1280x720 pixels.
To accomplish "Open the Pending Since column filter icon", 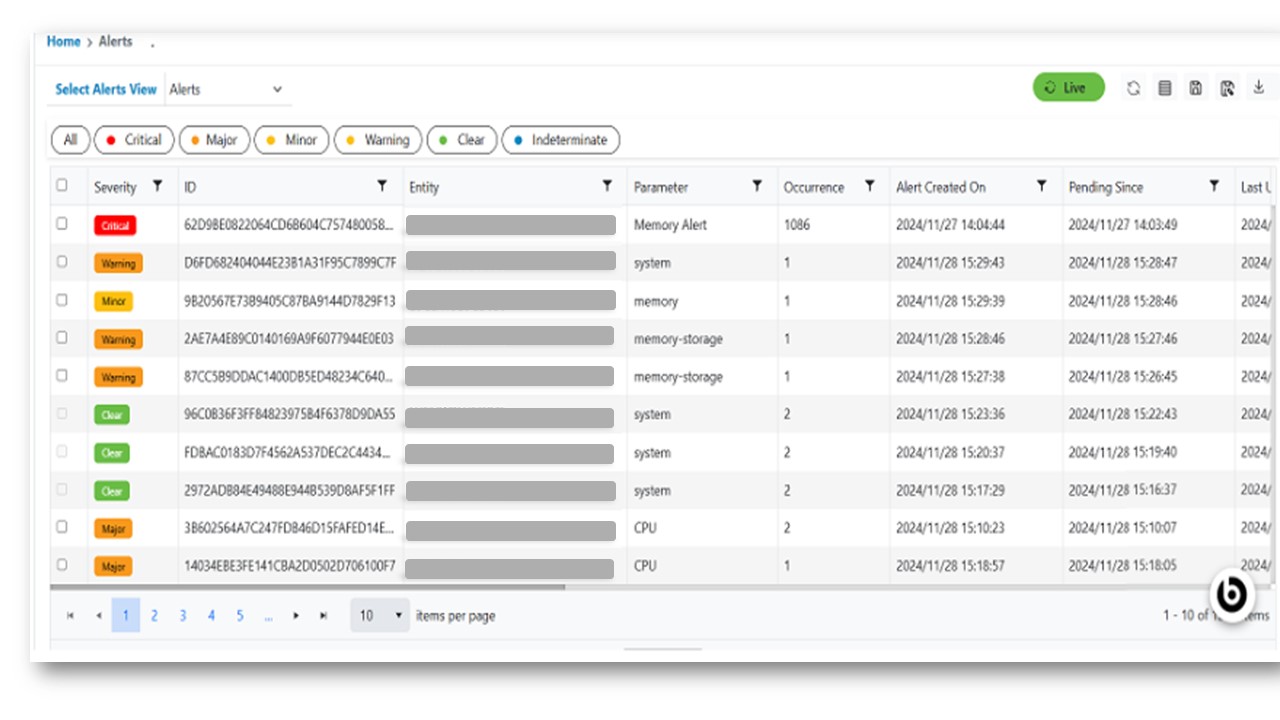I will (1214, 186).
